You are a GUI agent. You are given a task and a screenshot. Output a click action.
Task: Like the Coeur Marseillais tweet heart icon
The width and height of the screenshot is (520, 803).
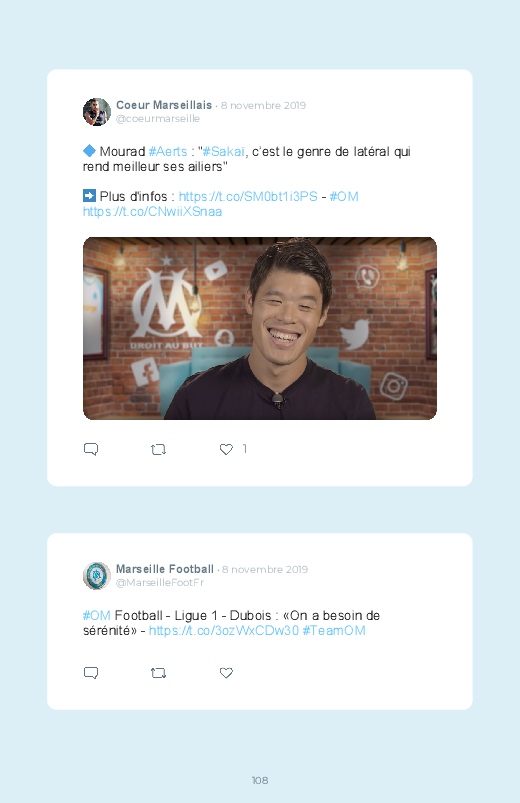(x=226, y=449)
